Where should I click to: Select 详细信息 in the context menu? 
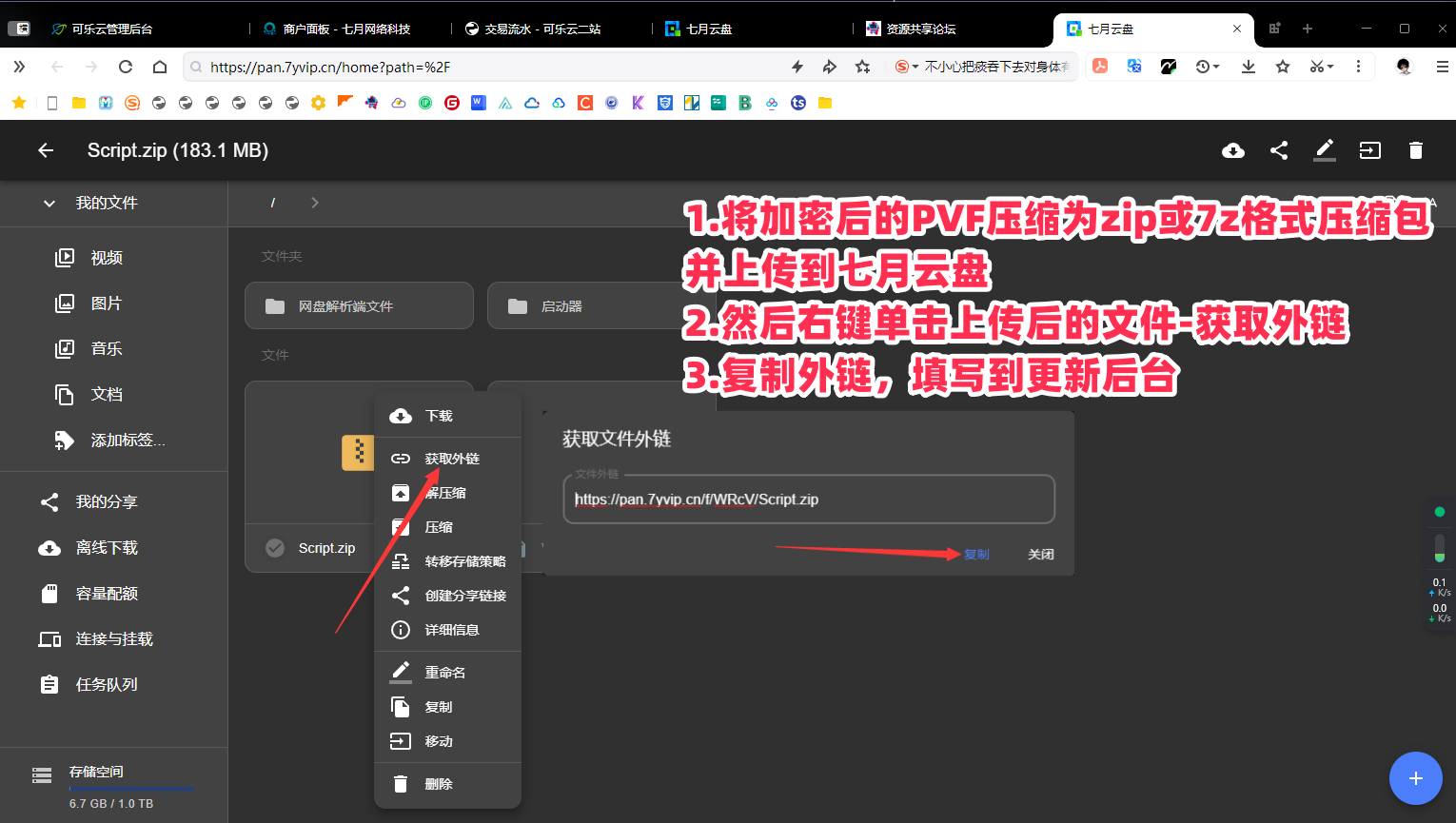click(x=447, y=630)
